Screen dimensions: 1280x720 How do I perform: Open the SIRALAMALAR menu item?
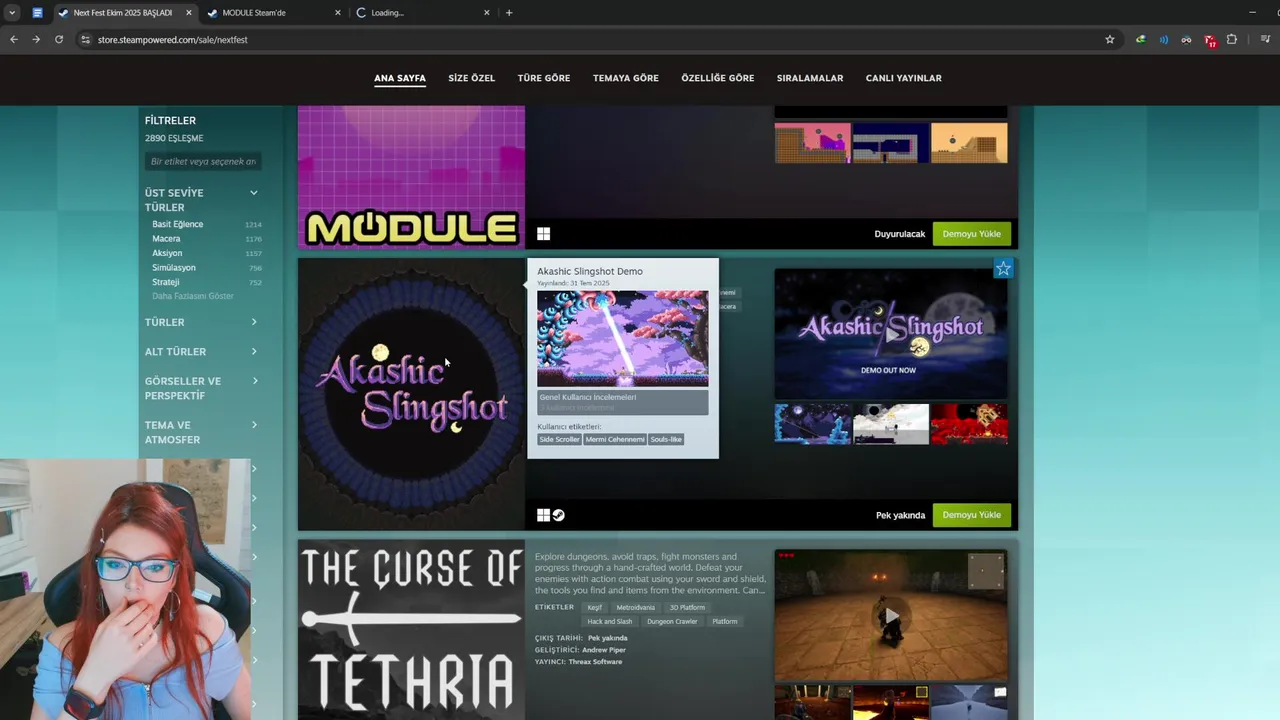pyautogui.click(x=810, y=78)
